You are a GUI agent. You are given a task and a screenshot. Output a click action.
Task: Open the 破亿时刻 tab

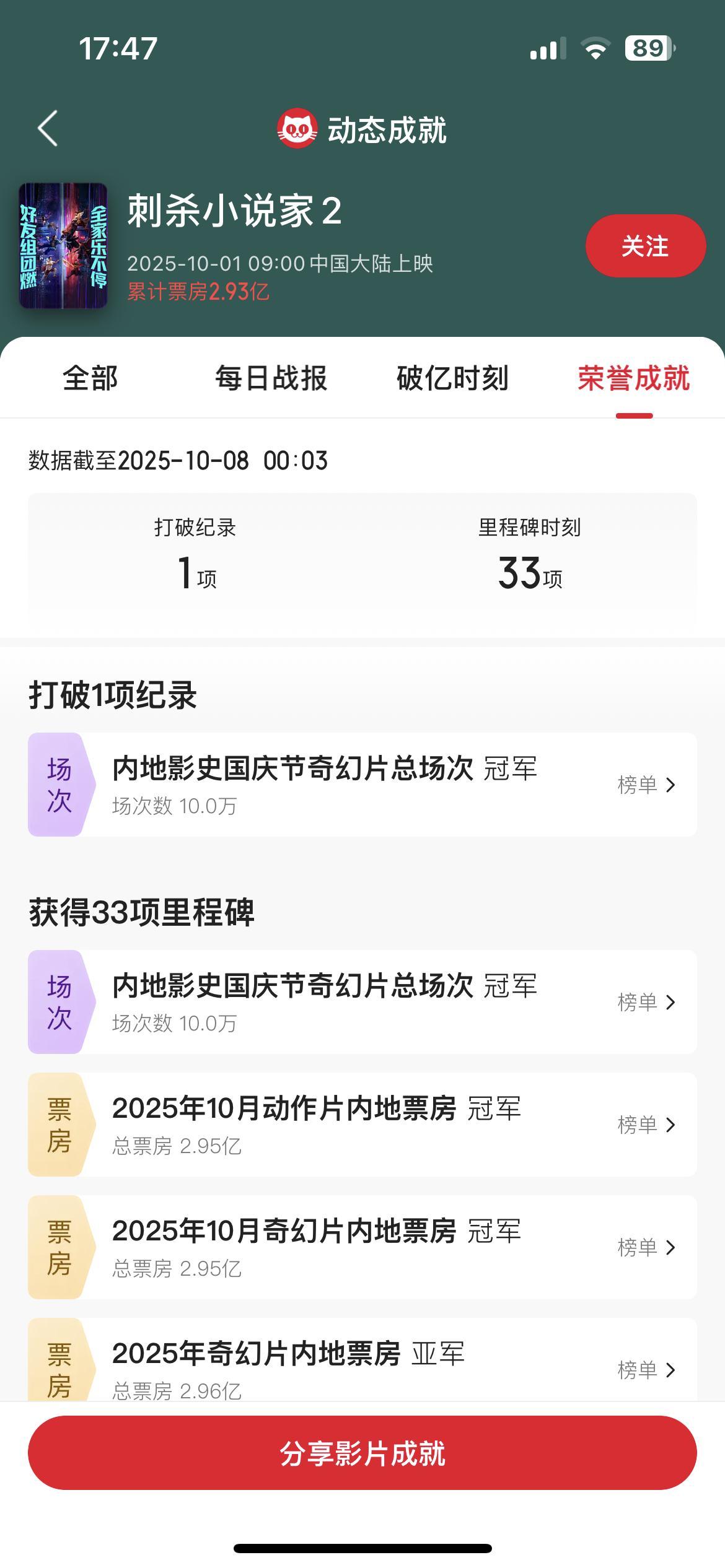[x=452, y=378]
